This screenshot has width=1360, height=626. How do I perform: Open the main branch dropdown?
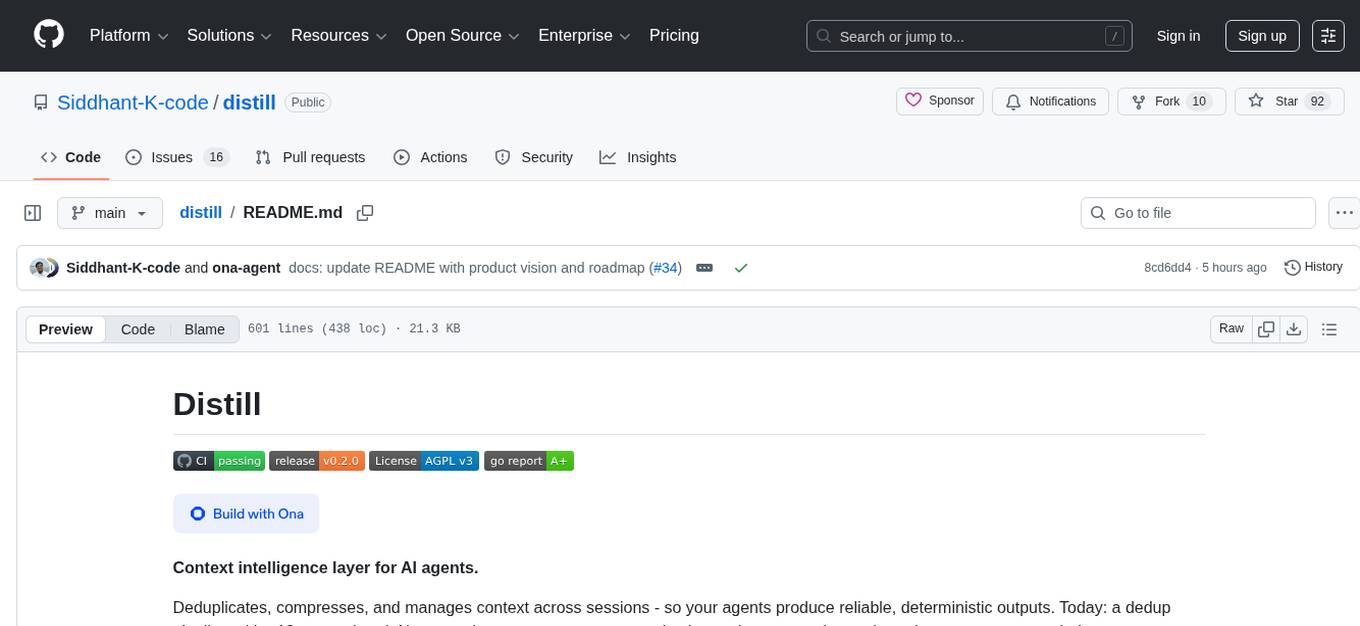(109, 213)
